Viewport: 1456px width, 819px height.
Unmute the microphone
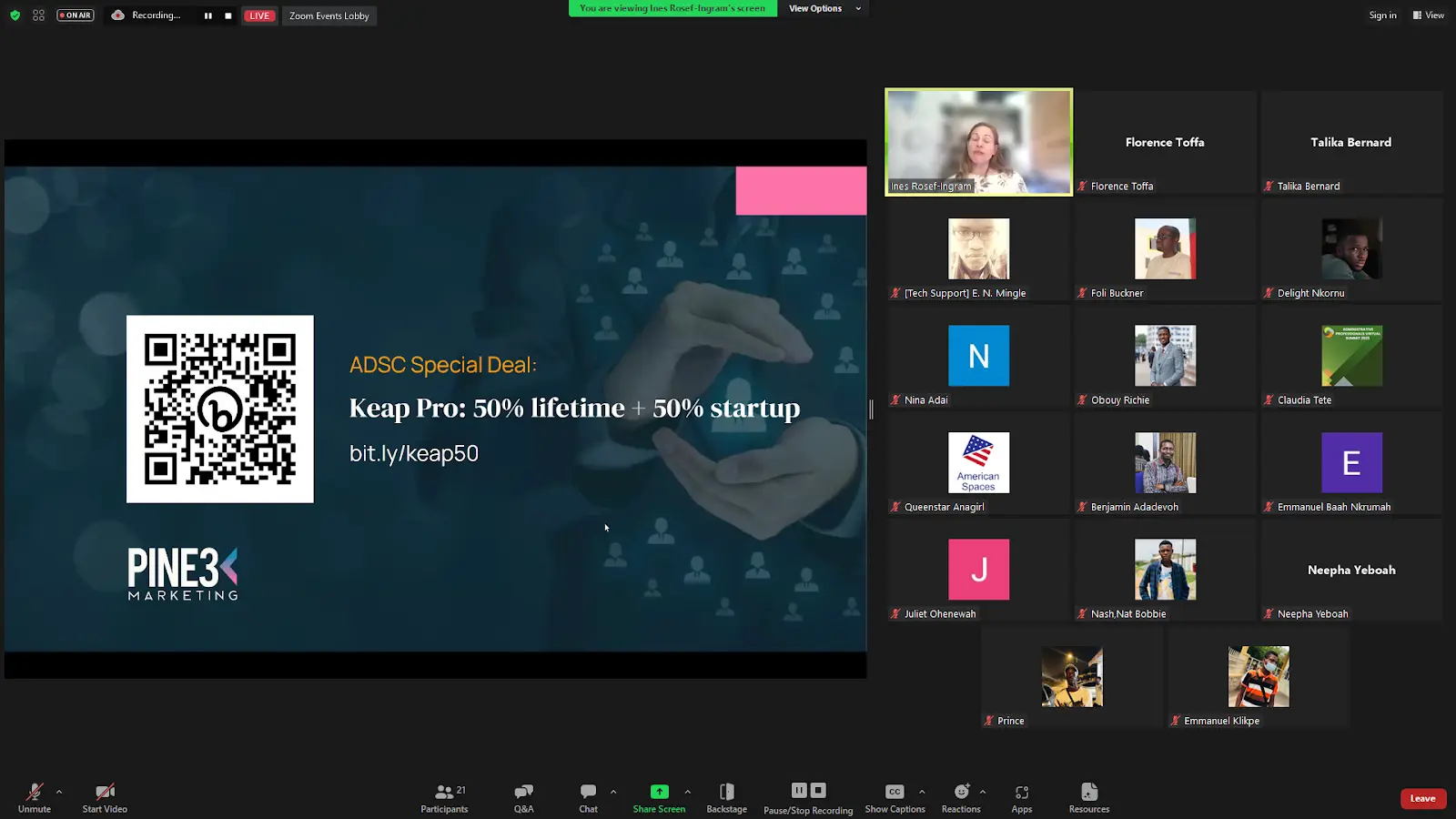[35, 798]
